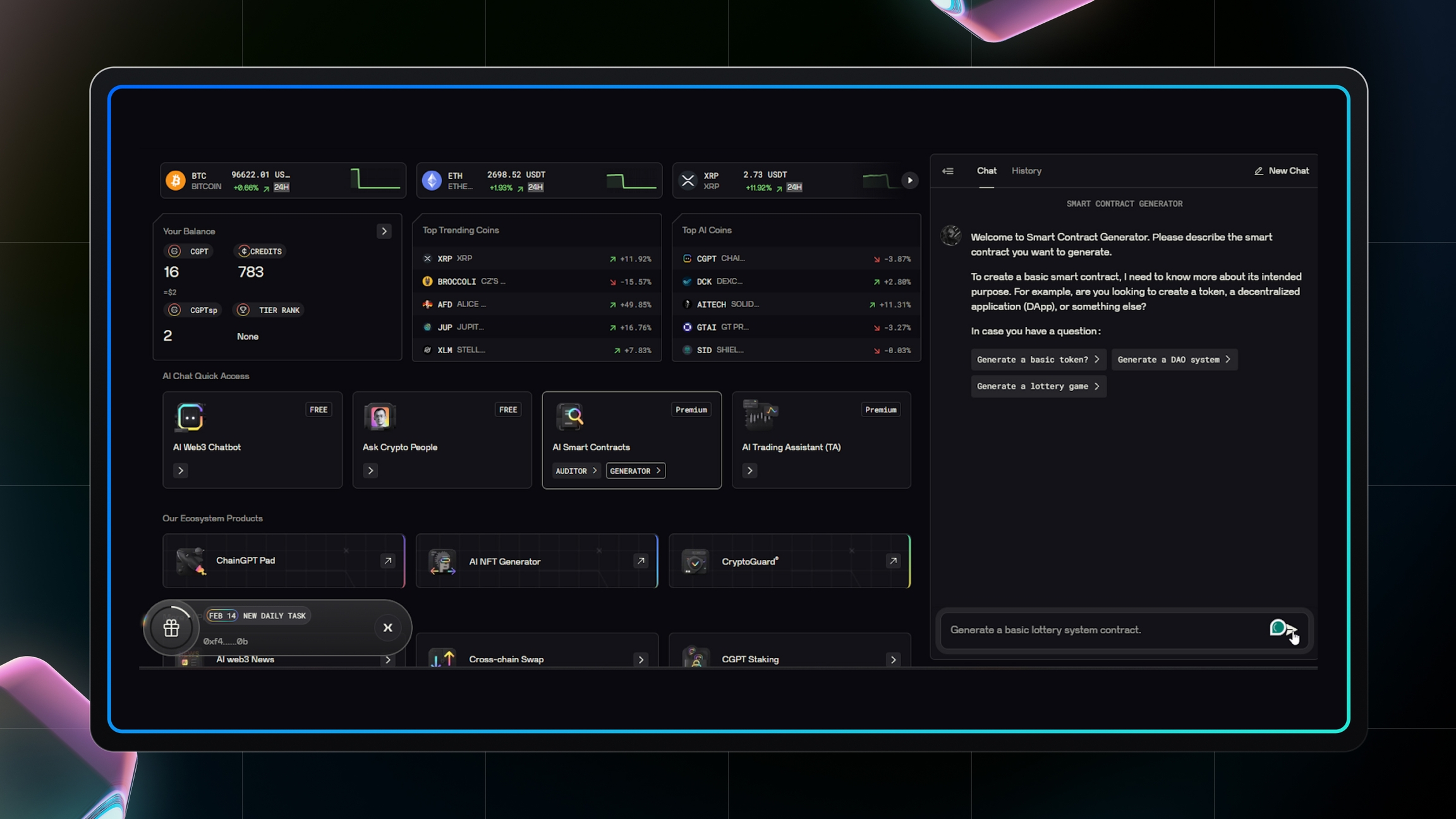
Task: Click the Generate a DAO system suggestion
Action: point(1174,359)
